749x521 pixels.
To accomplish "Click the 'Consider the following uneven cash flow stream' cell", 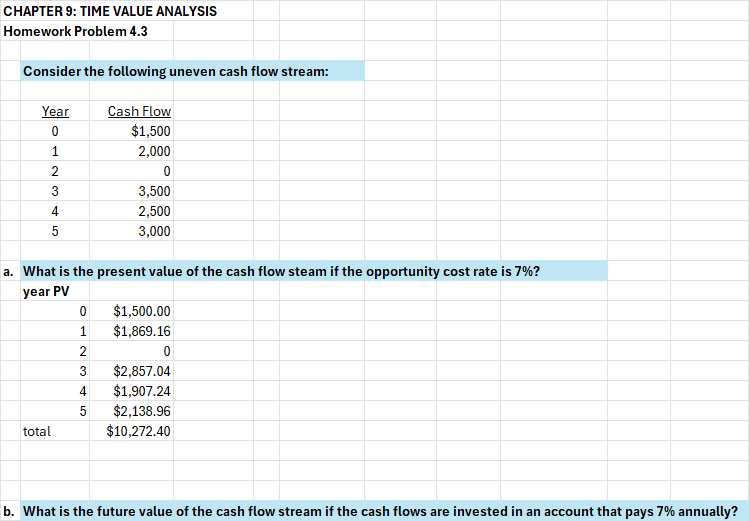I will (x=193, y=71).
